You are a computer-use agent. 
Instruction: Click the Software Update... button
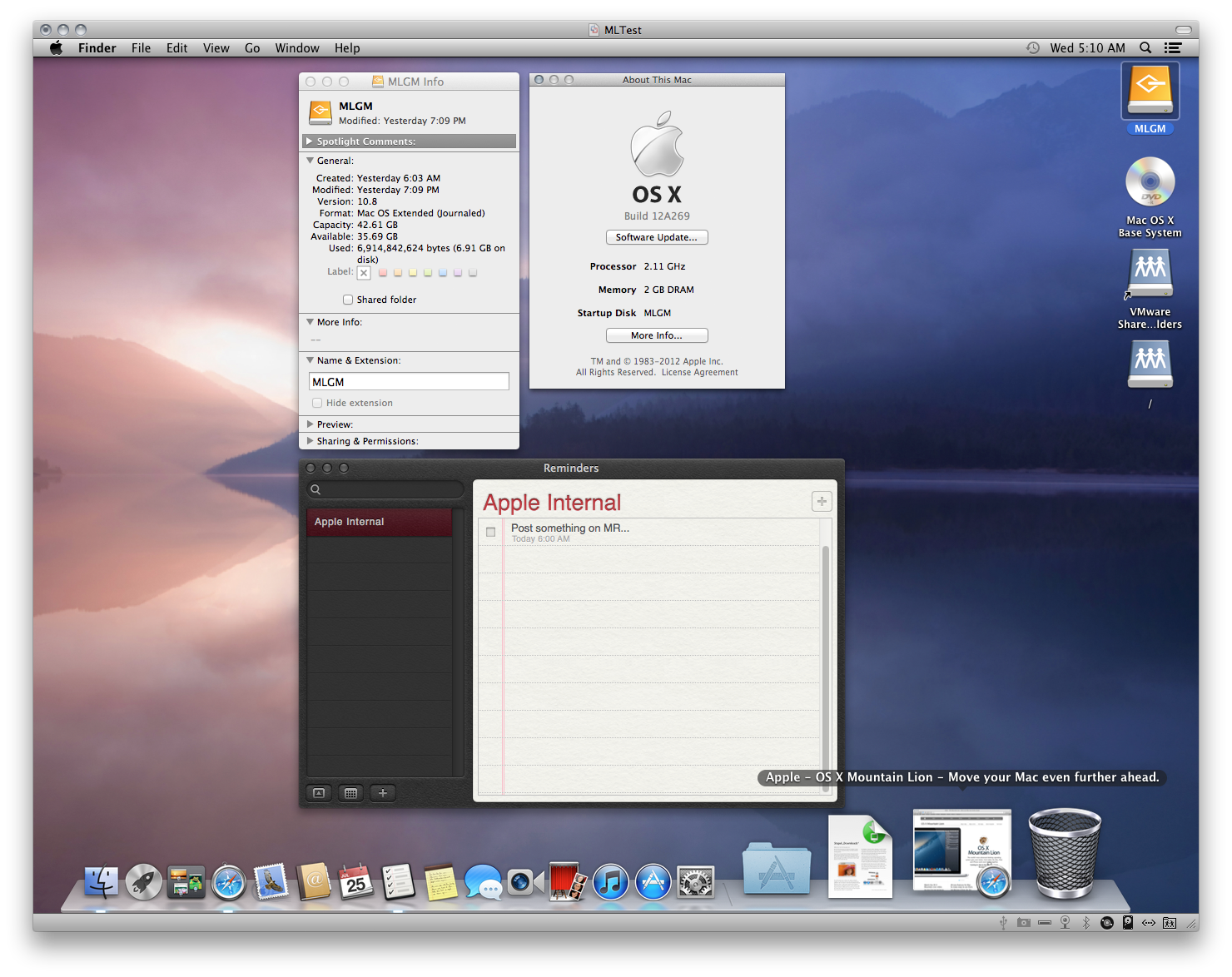[657, 237]
